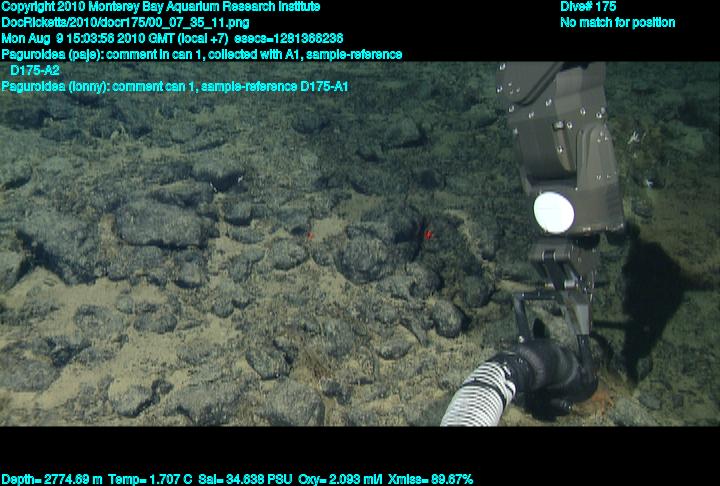Click the white round light on manipulator arm
Image resolution: width=720 pixels, height=486 pixels.
click(x=551, y=210)
